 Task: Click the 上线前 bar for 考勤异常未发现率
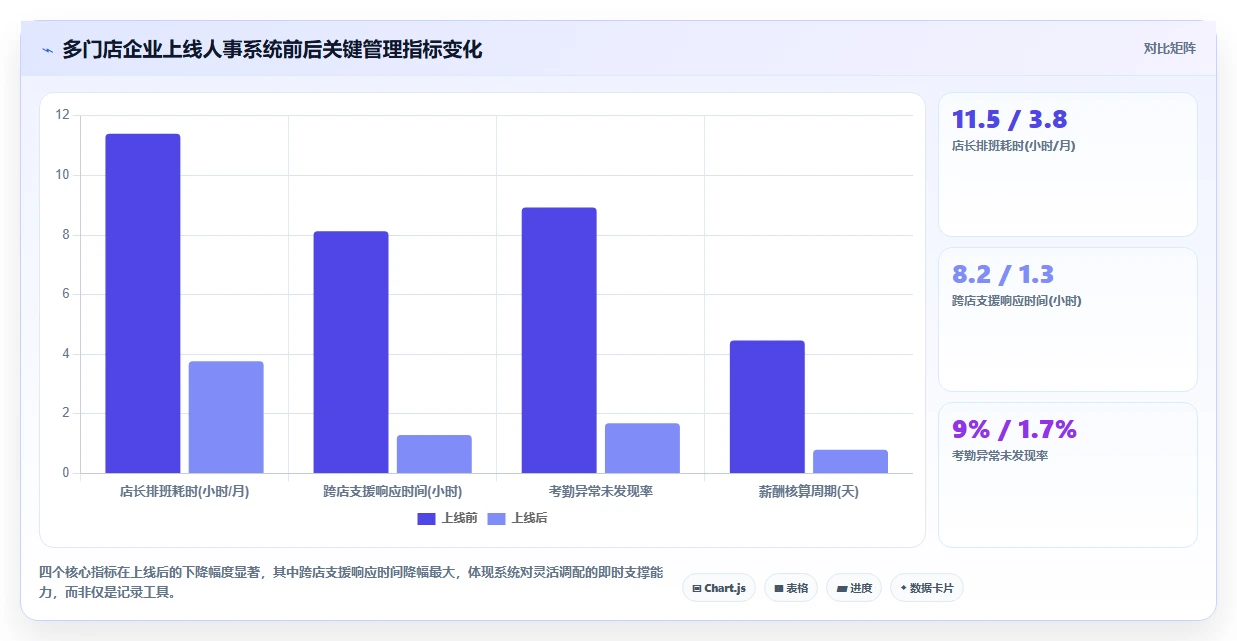pos(559,340)
